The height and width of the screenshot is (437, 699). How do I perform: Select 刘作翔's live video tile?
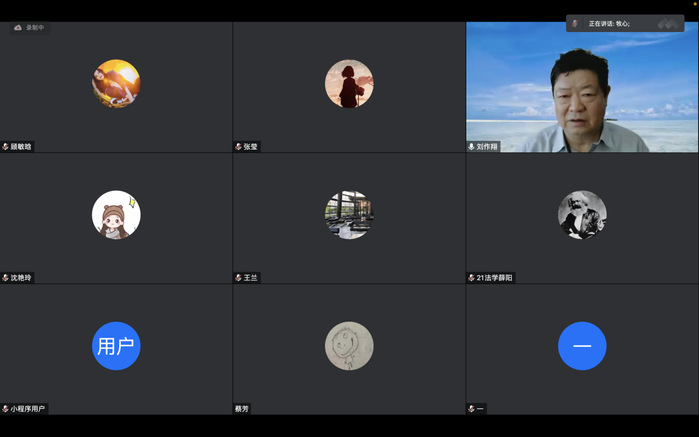click(582, 87)
